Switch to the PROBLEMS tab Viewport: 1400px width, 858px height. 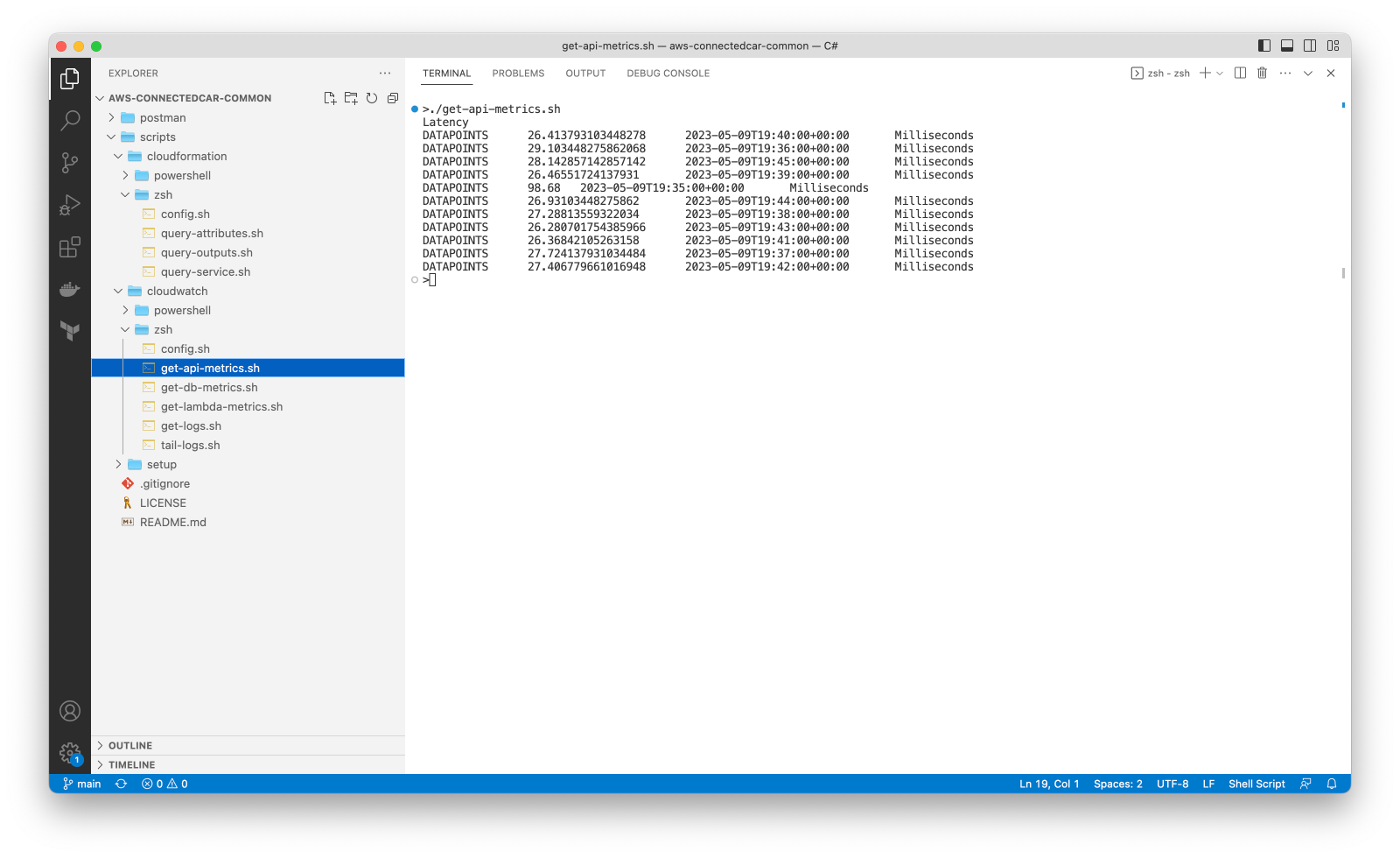click(x=518, y=74)
